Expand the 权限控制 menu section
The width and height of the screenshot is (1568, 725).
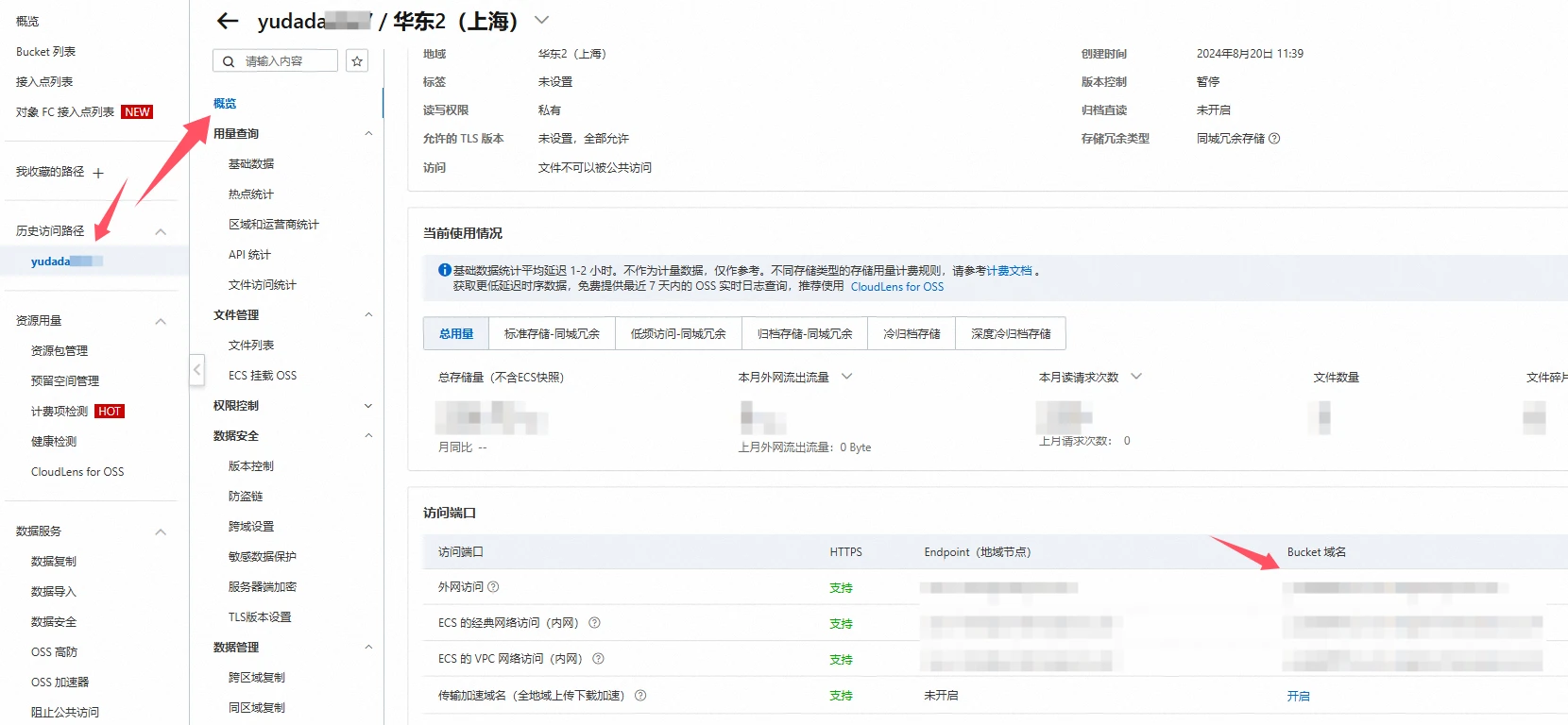click(368, 406)
